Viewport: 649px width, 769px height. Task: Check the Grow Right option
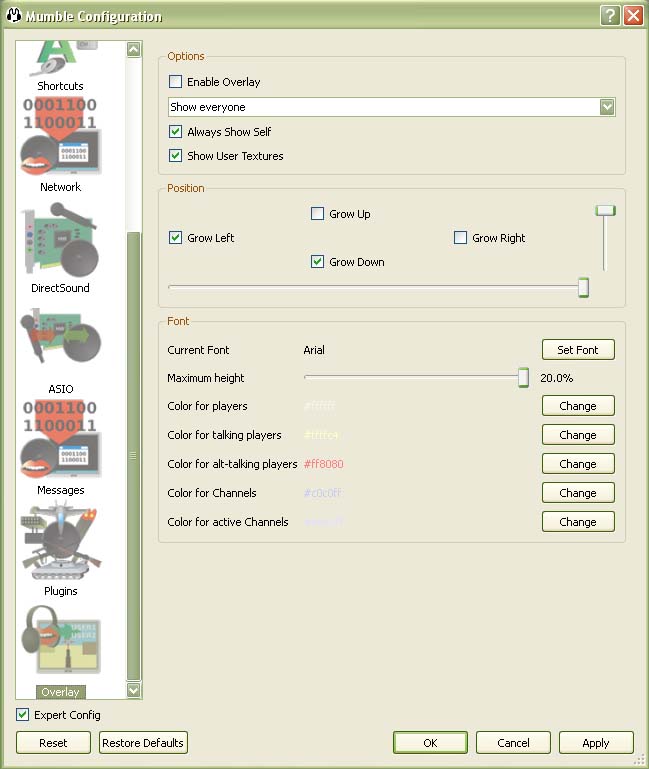tap(460, 237)
